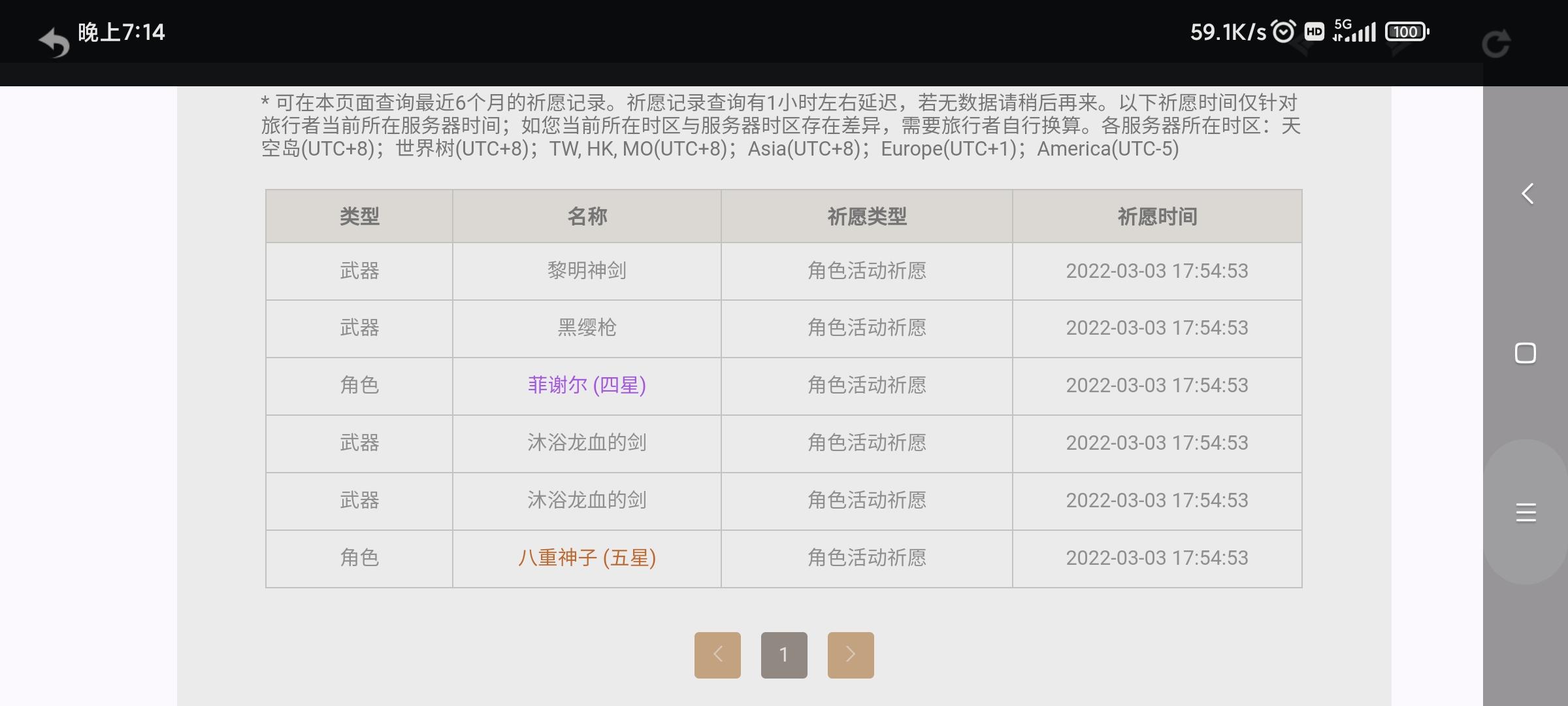Go to previous page of wish records

click(x=717, y=654)
